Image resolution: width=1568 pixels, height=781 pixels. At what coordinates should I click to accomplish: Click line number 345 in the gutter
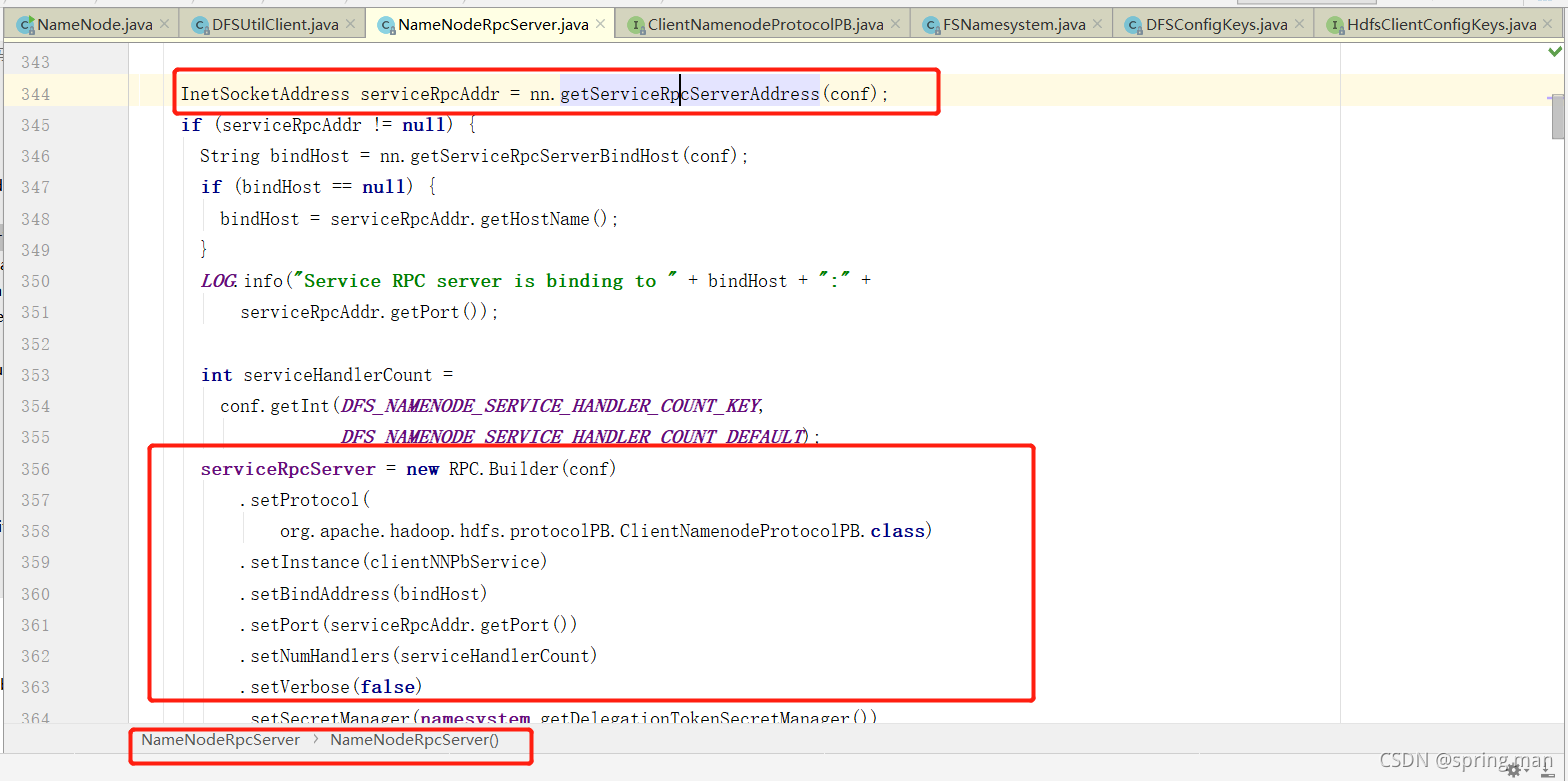(x=35, y=125)
